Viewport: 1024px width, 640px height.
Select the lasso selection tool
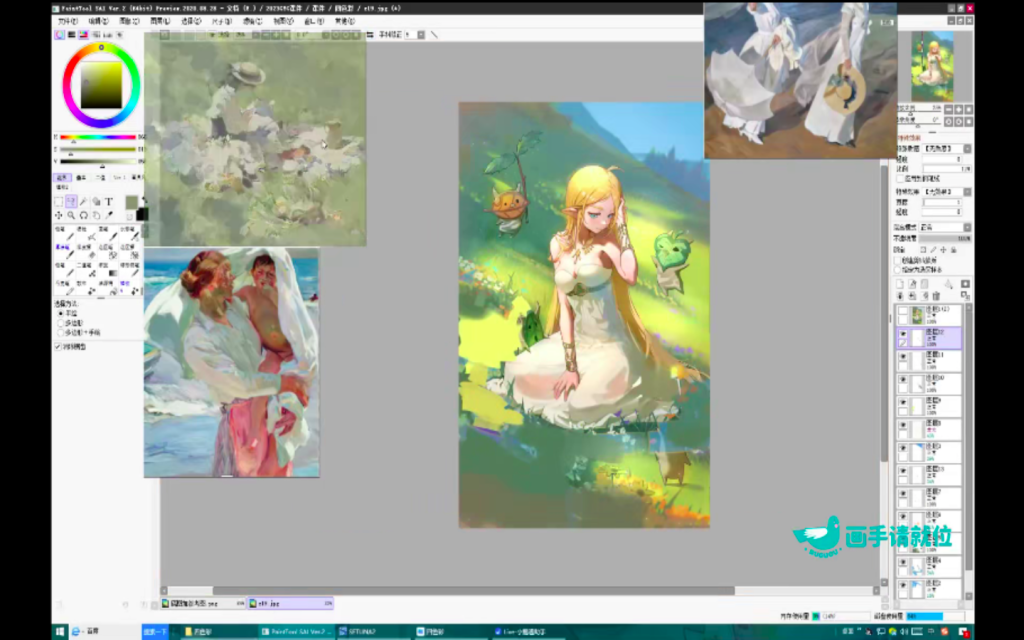click(71, 202)
